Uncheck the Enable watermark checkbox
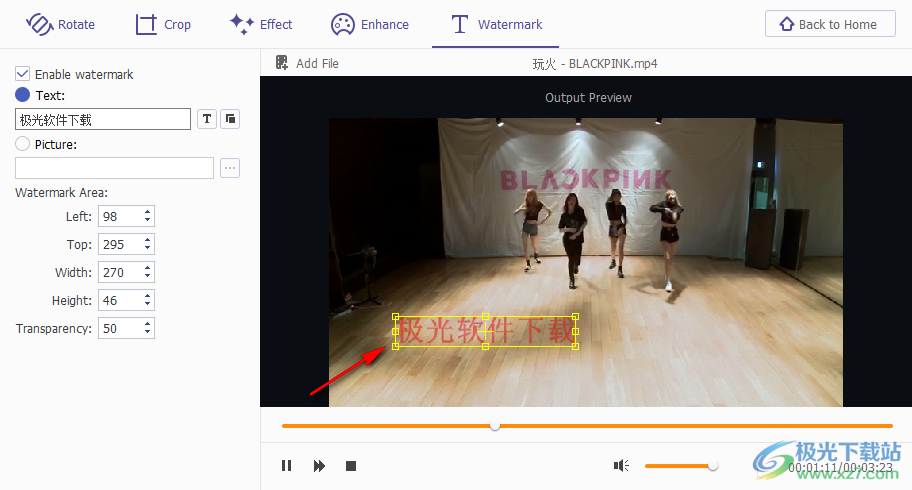 point(22,74)
